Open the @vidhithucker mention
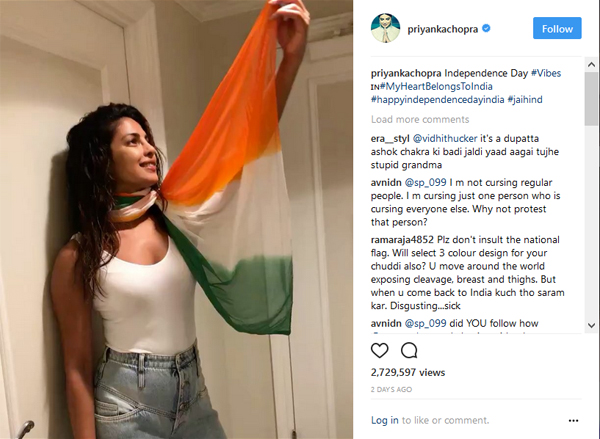Screen dimensions: 600x439 coord(445,139)
